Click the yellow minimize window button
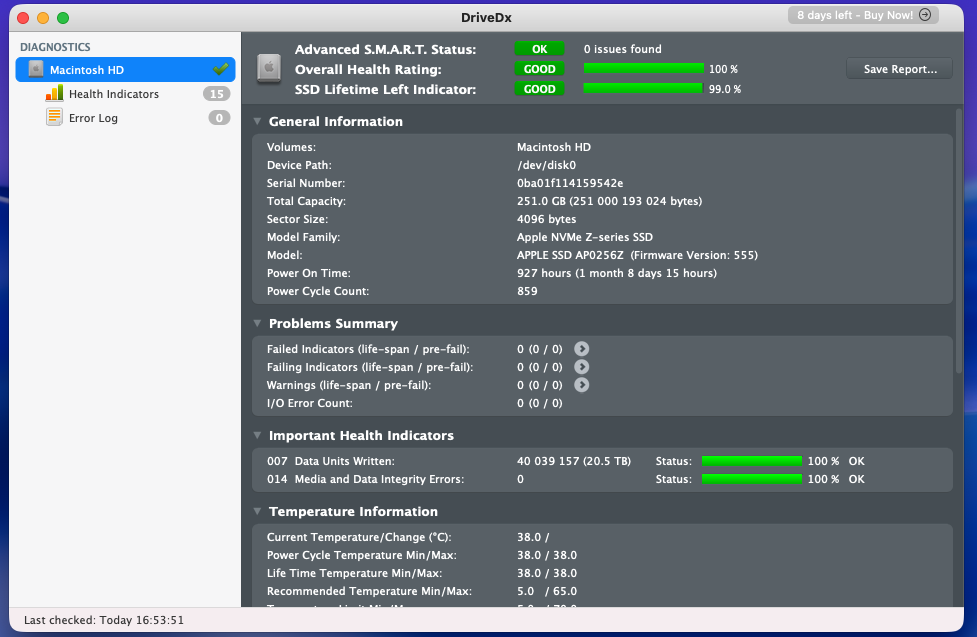This screenshot has width=977, height=637. point(43,18)
